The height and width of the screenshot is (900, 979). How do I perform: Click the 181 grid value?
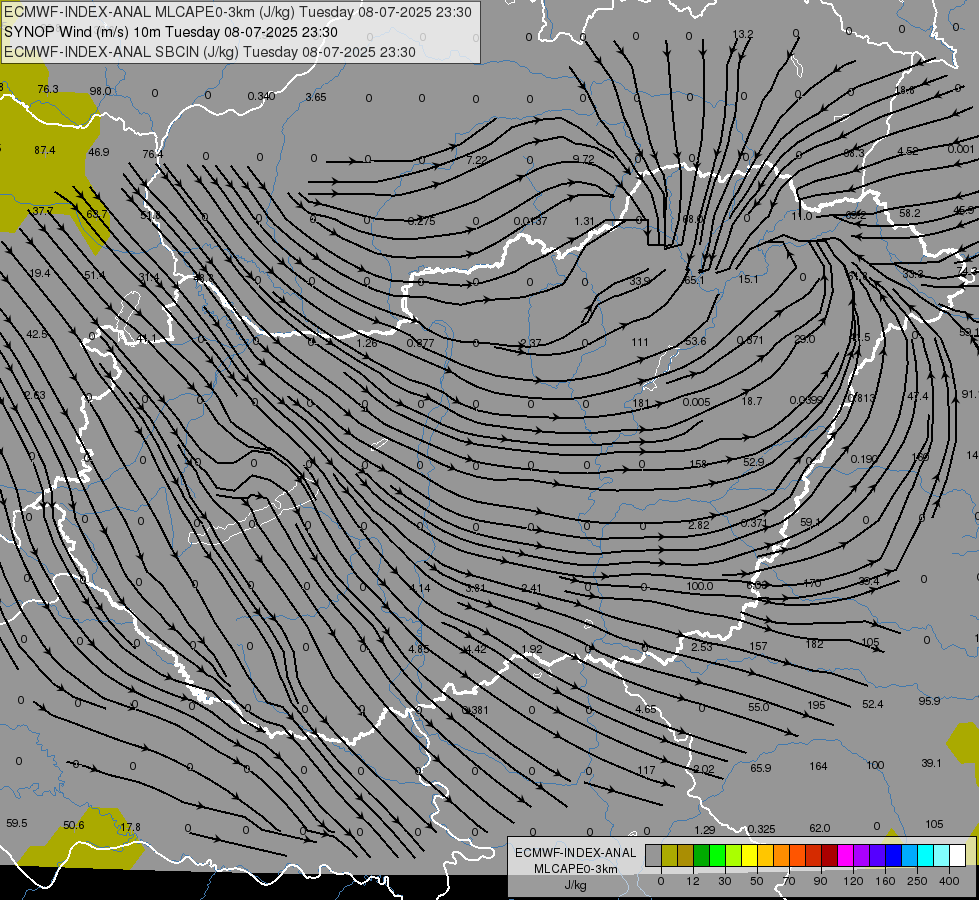click(x=641, y=403)
